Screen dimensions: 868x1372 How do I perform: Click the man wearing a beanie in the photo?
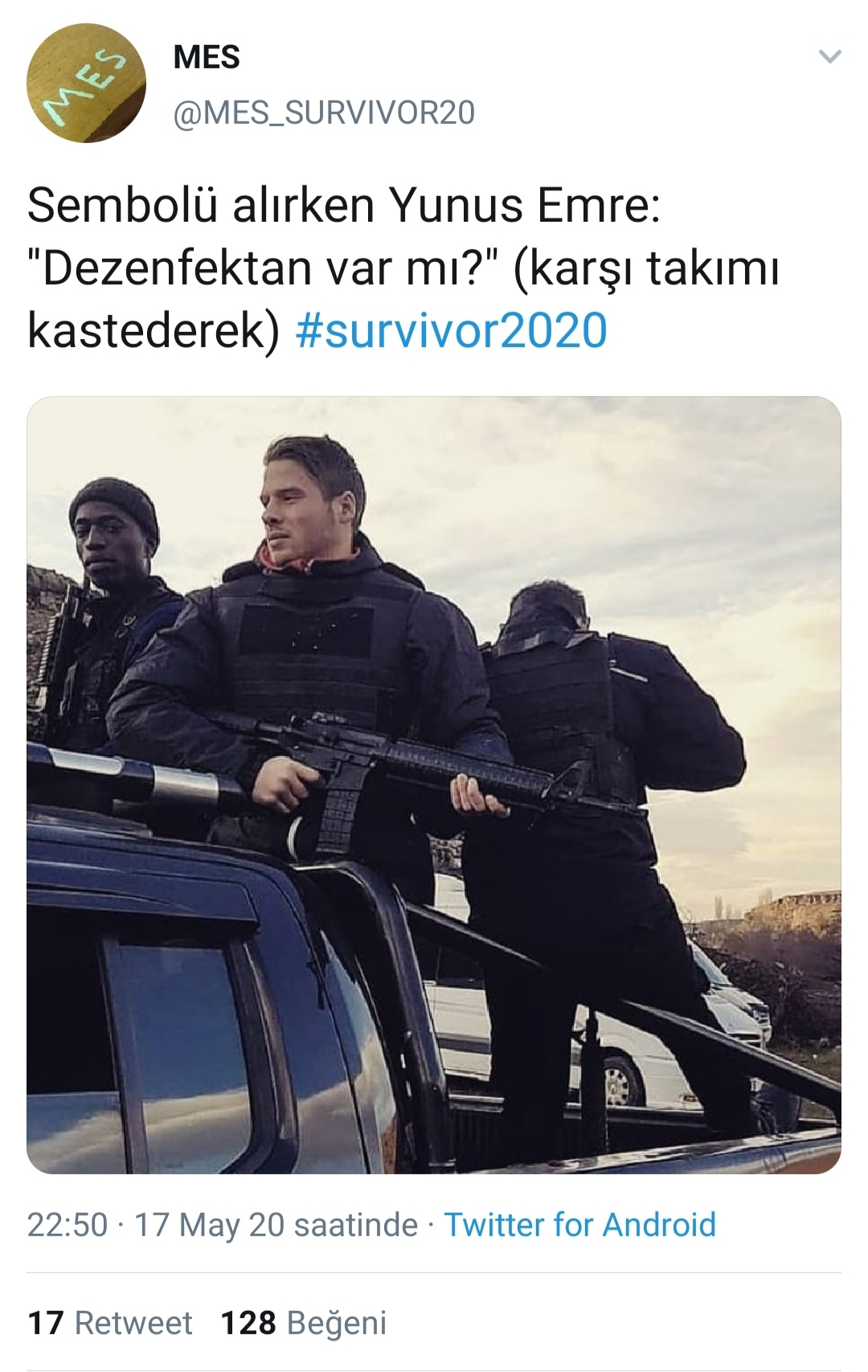tap(104, 611)
